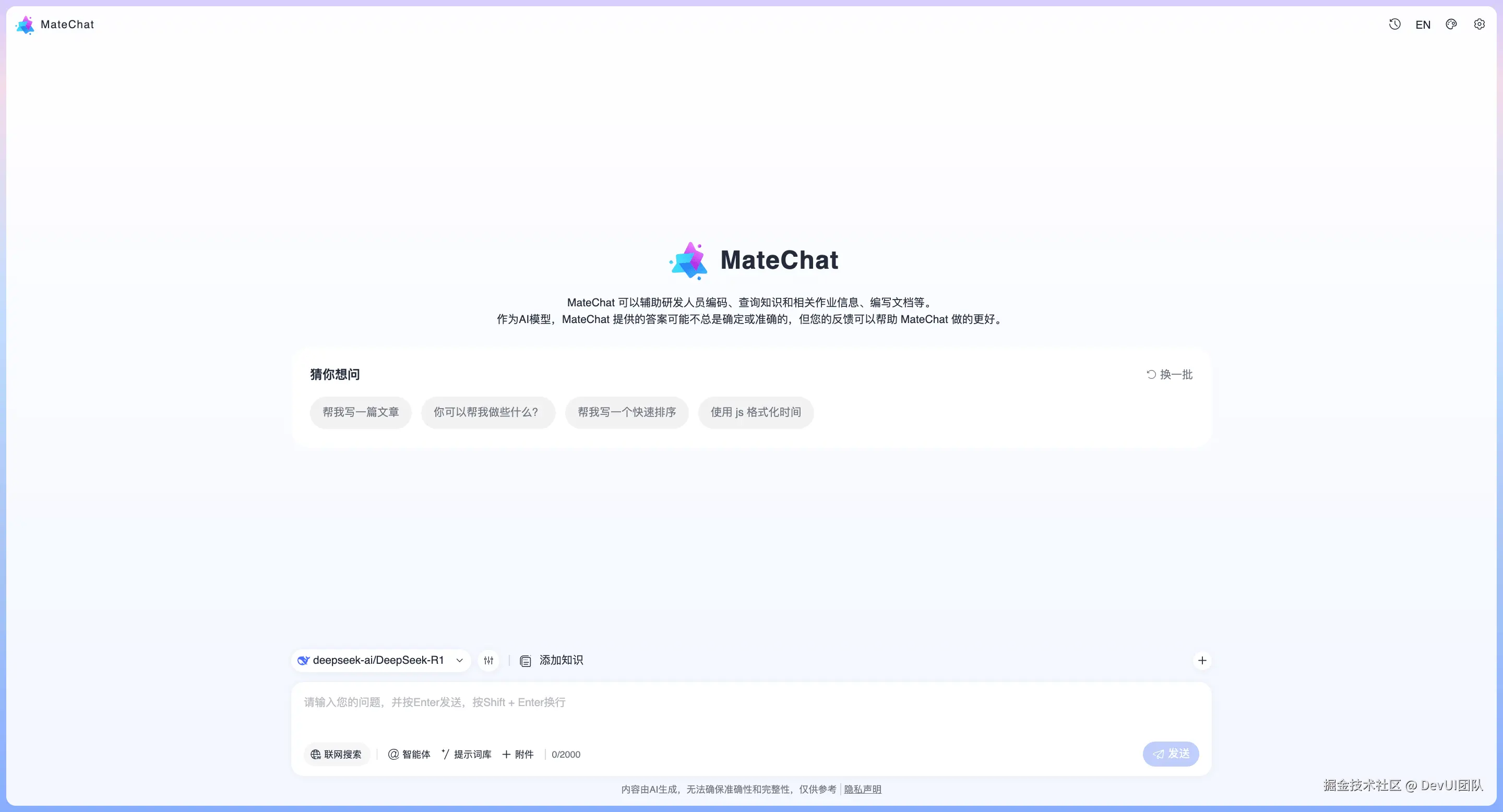This screenshot has width=1503, height=812.
Task: Open the 智能体 agent selector
Action: tap(410, 754)
